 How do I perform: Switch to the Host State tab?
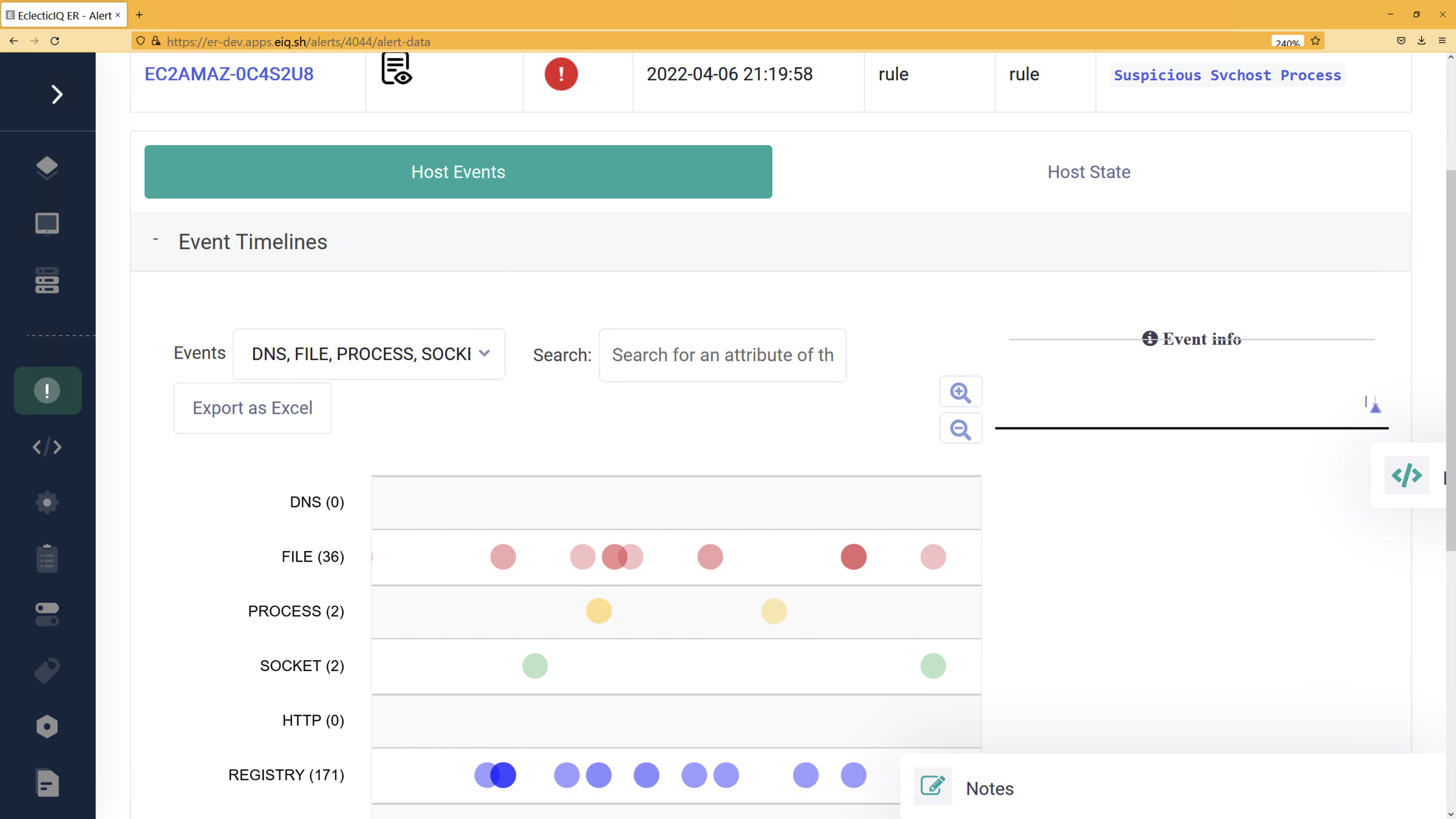[x=1089, y=172]
